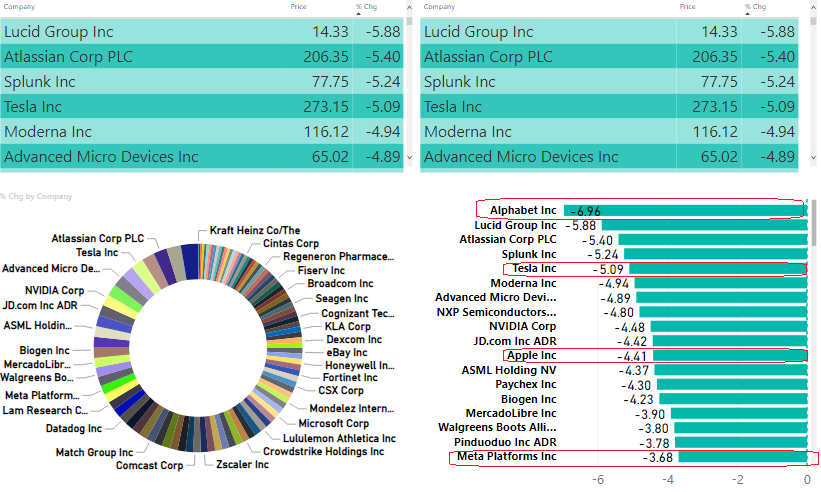Click the left table's scrollbar thumb
This screenshot has width=821, height=492.
click(x=409, y=21)
